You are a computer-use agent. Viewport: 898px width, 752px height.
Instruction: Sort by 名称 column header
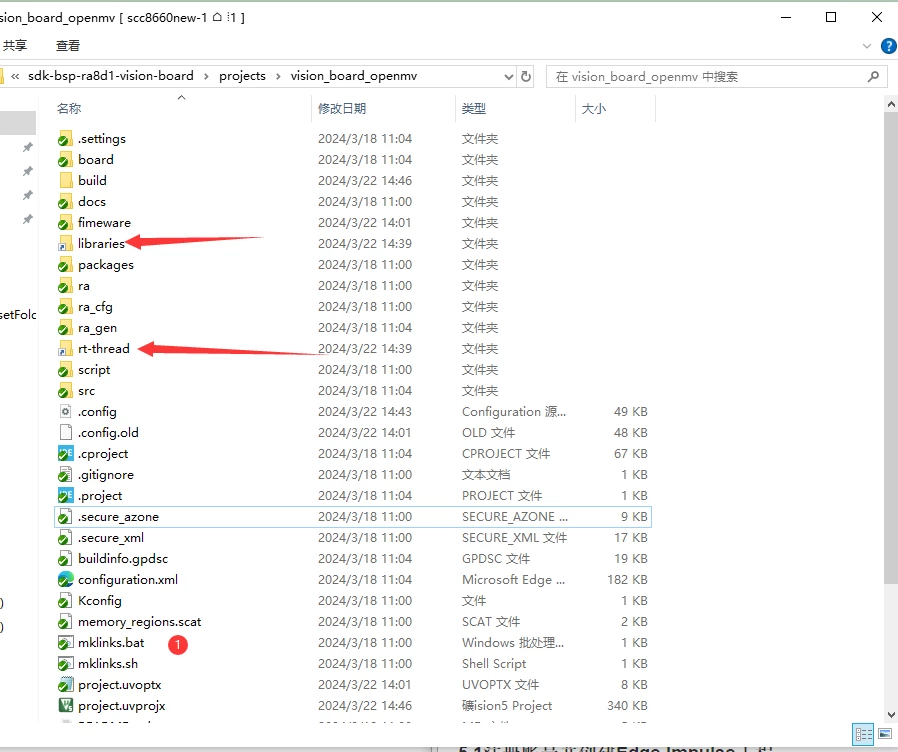[69, 108]
